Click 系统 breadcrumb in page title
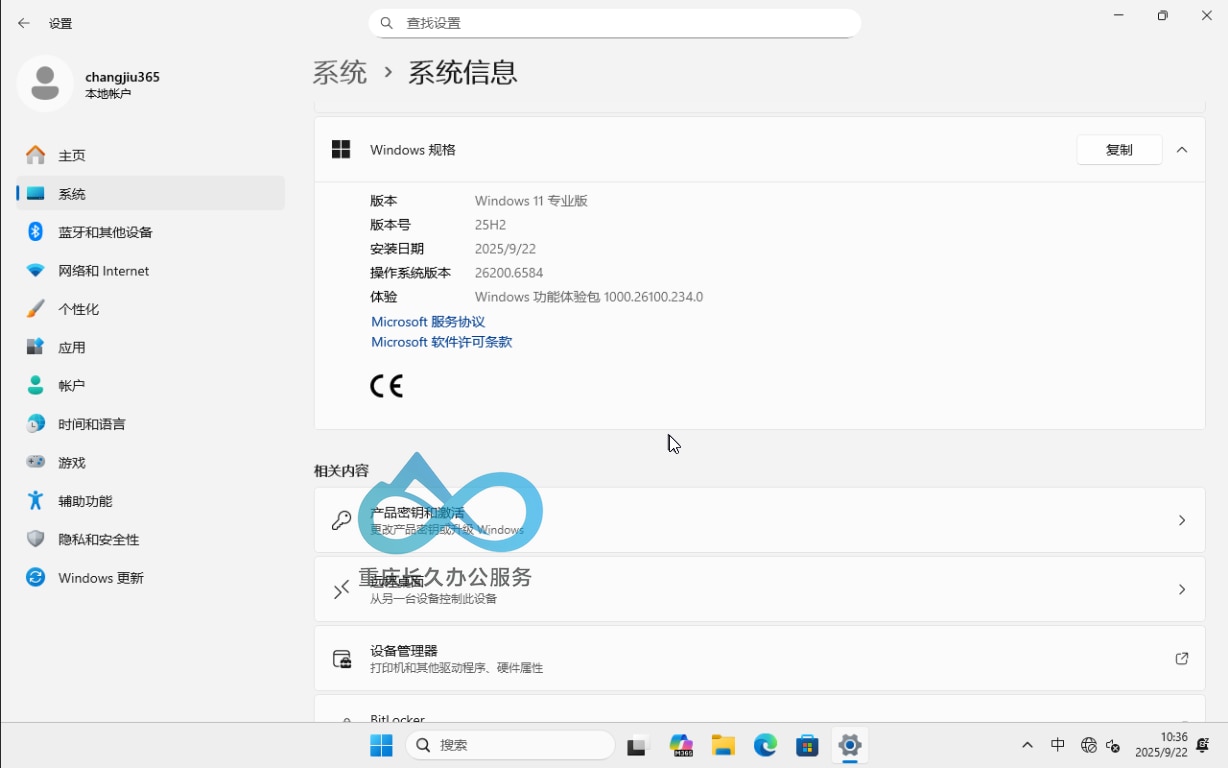The width and height of the screenshot is (1228, 768). click(340, 72)
